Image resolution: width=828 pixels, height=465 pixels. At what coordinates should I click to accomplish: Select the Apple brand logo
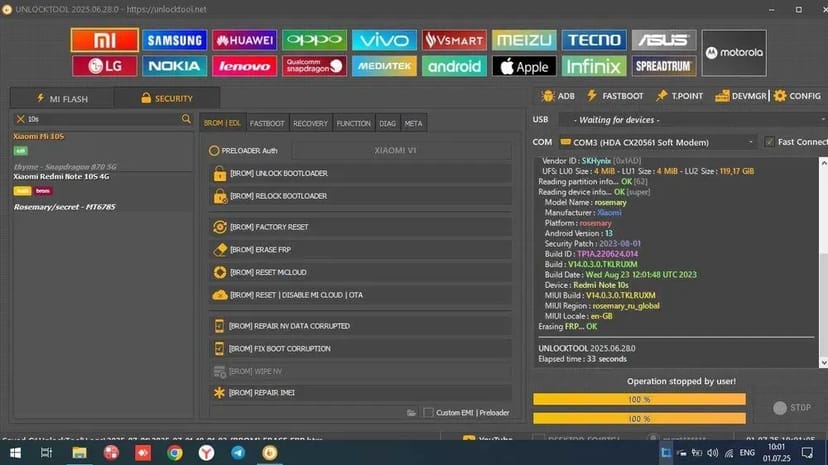click(524, 66)
